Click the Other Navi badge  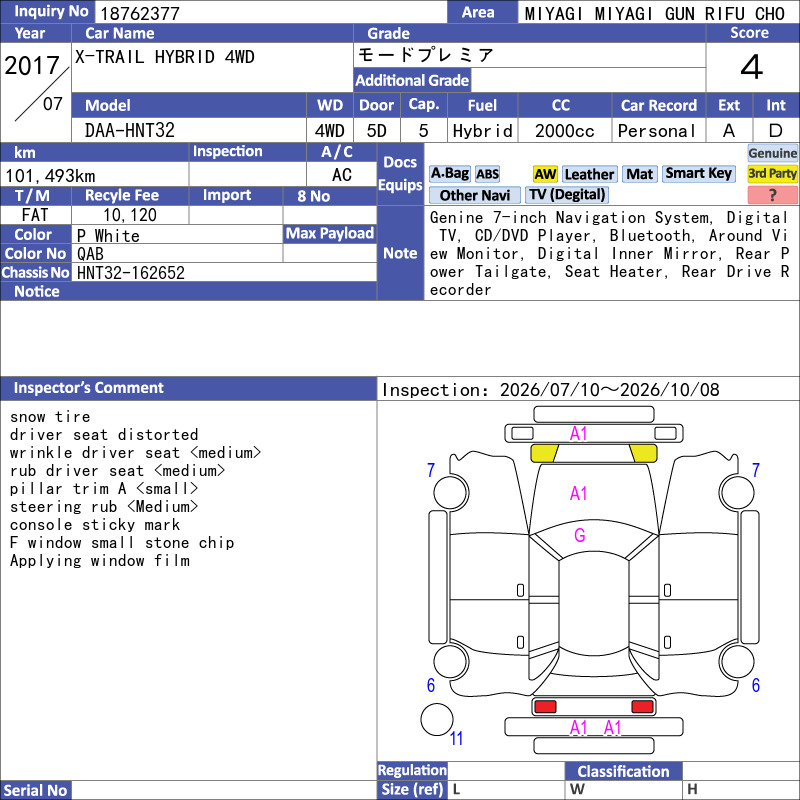(474, 195)
